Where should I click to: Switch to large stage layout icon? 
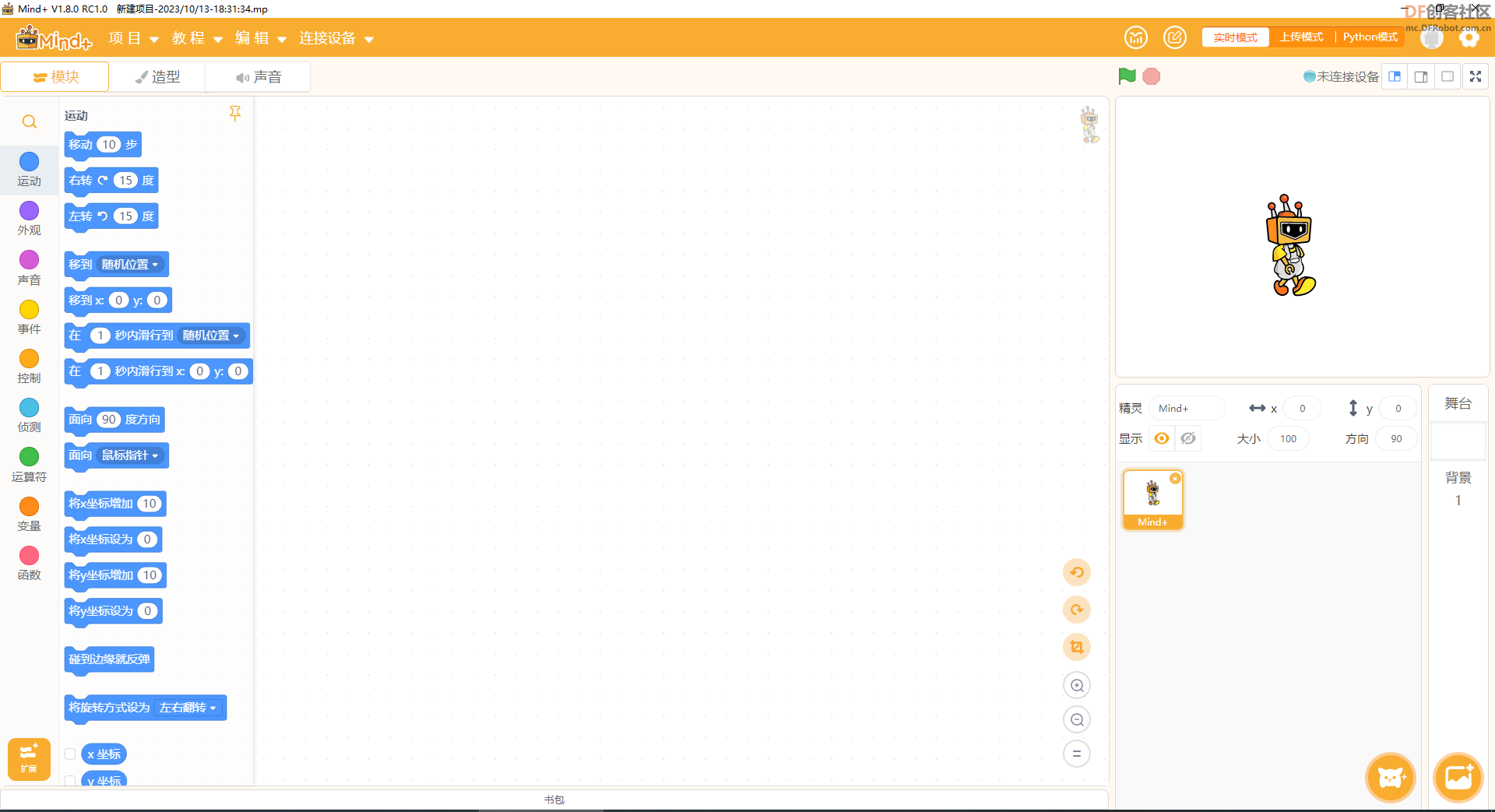tap(1448, 76)
